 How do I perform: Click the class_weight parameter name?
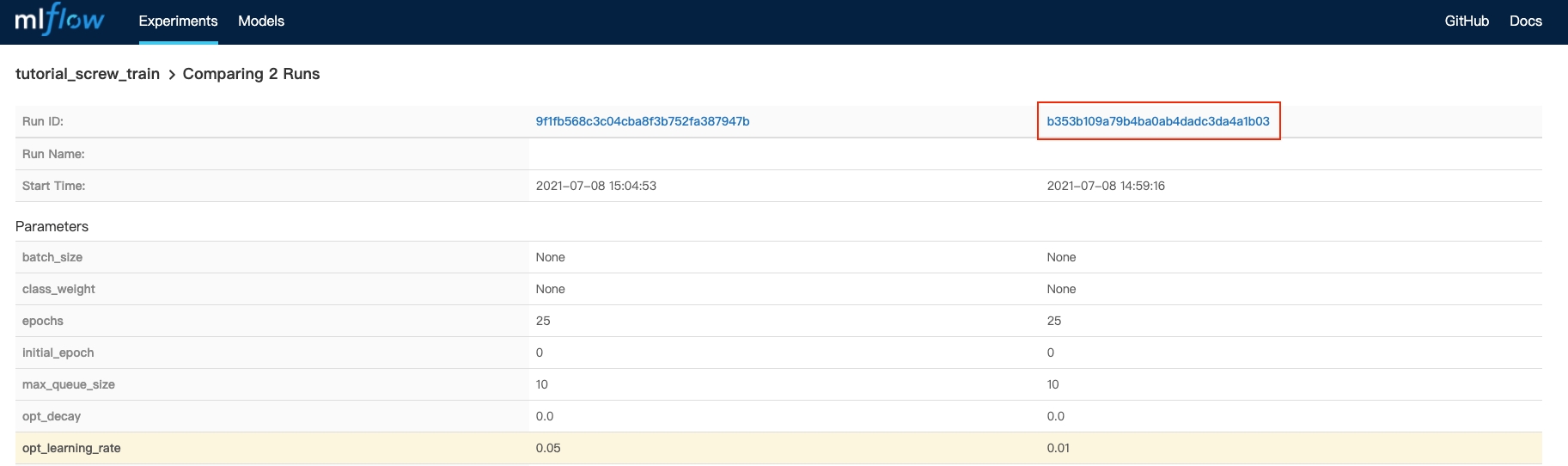click(x=58, y=289)
